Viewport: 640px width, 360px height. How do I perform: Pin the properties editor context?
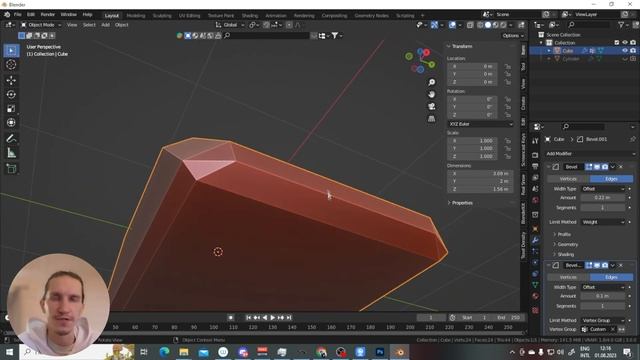click(x=632, y=139)
